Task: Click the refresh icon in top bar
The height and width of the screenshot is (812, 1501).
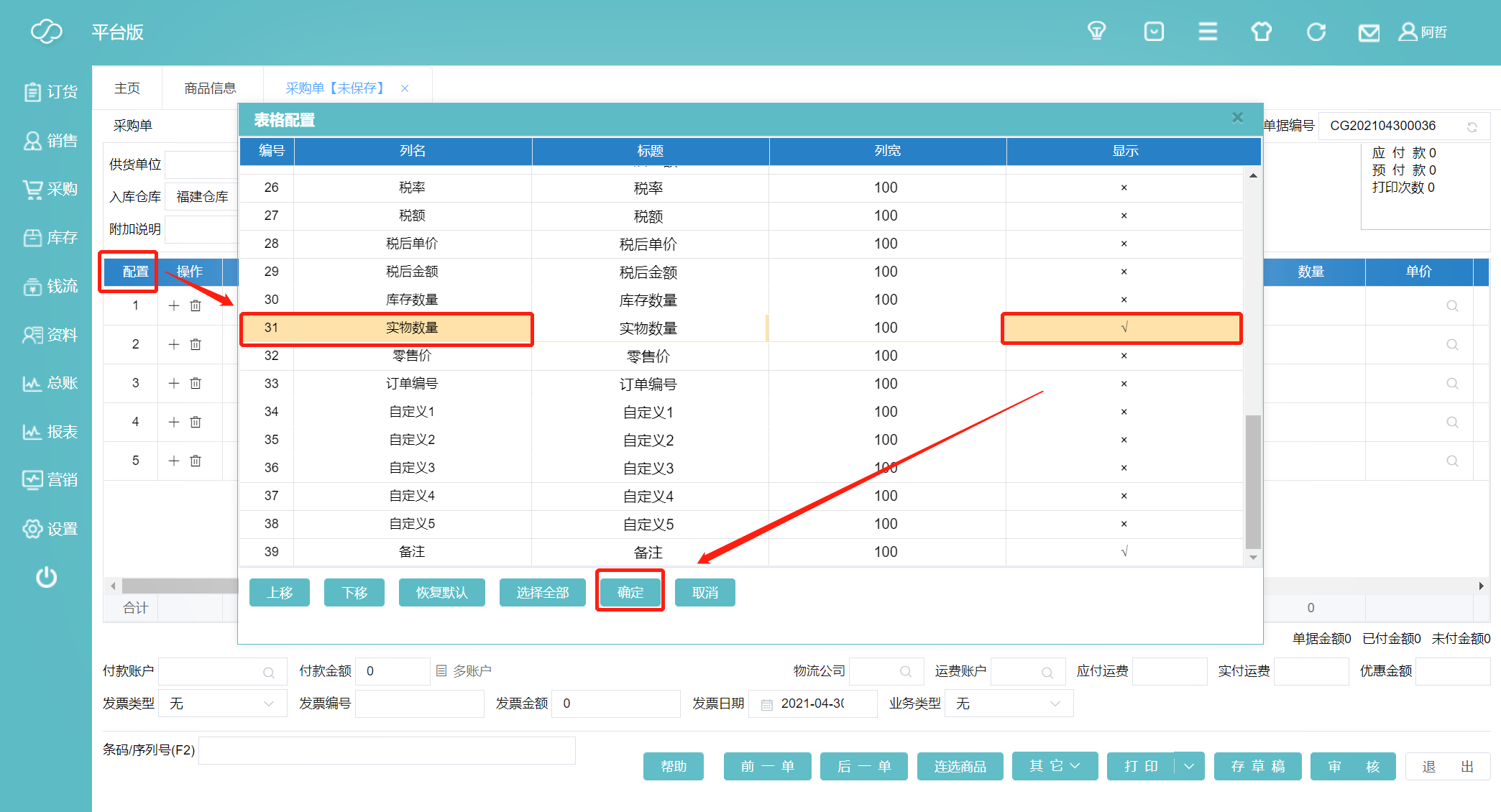Action: (1316, 32)
